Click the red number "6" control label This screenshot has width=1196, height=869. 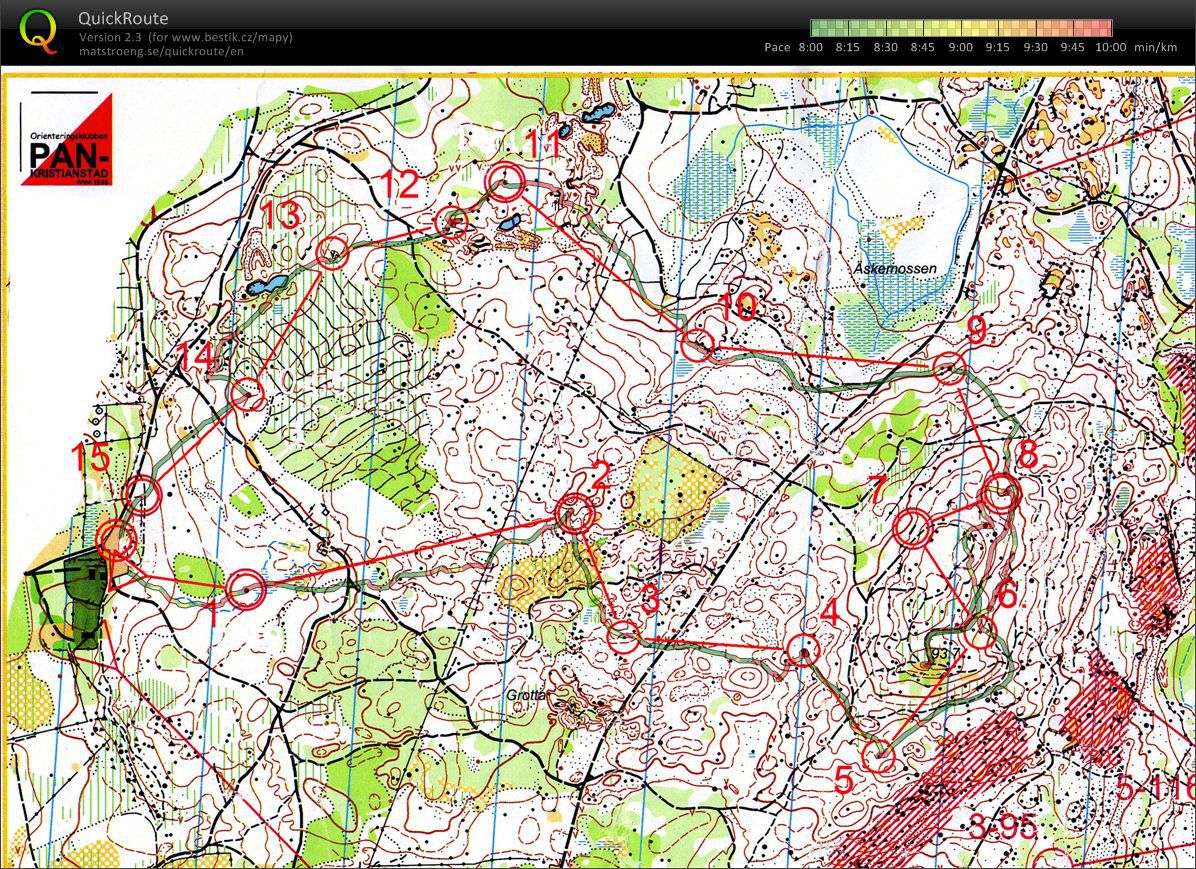(1008, 595)
